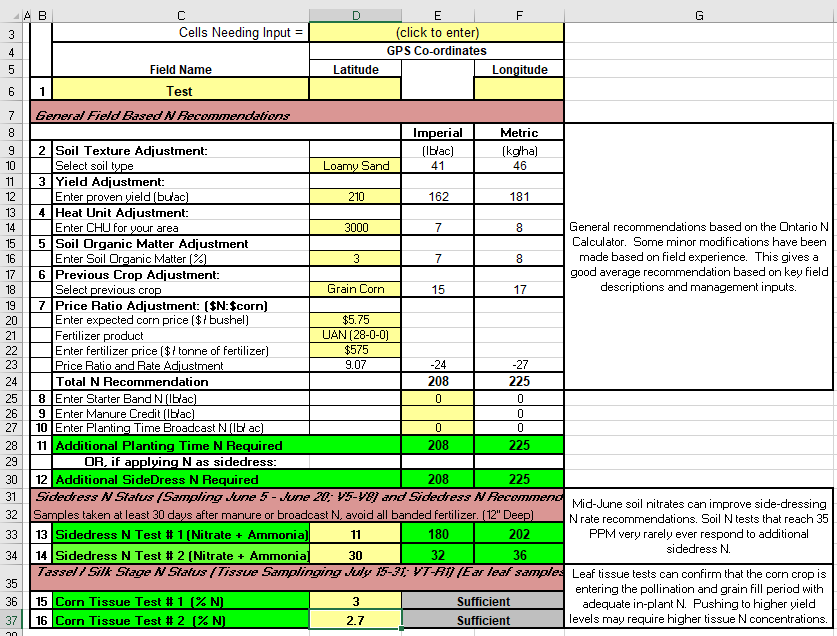
Task: Click Sidedress Test #2 metric result 36
Action: (x=519, y=555)
